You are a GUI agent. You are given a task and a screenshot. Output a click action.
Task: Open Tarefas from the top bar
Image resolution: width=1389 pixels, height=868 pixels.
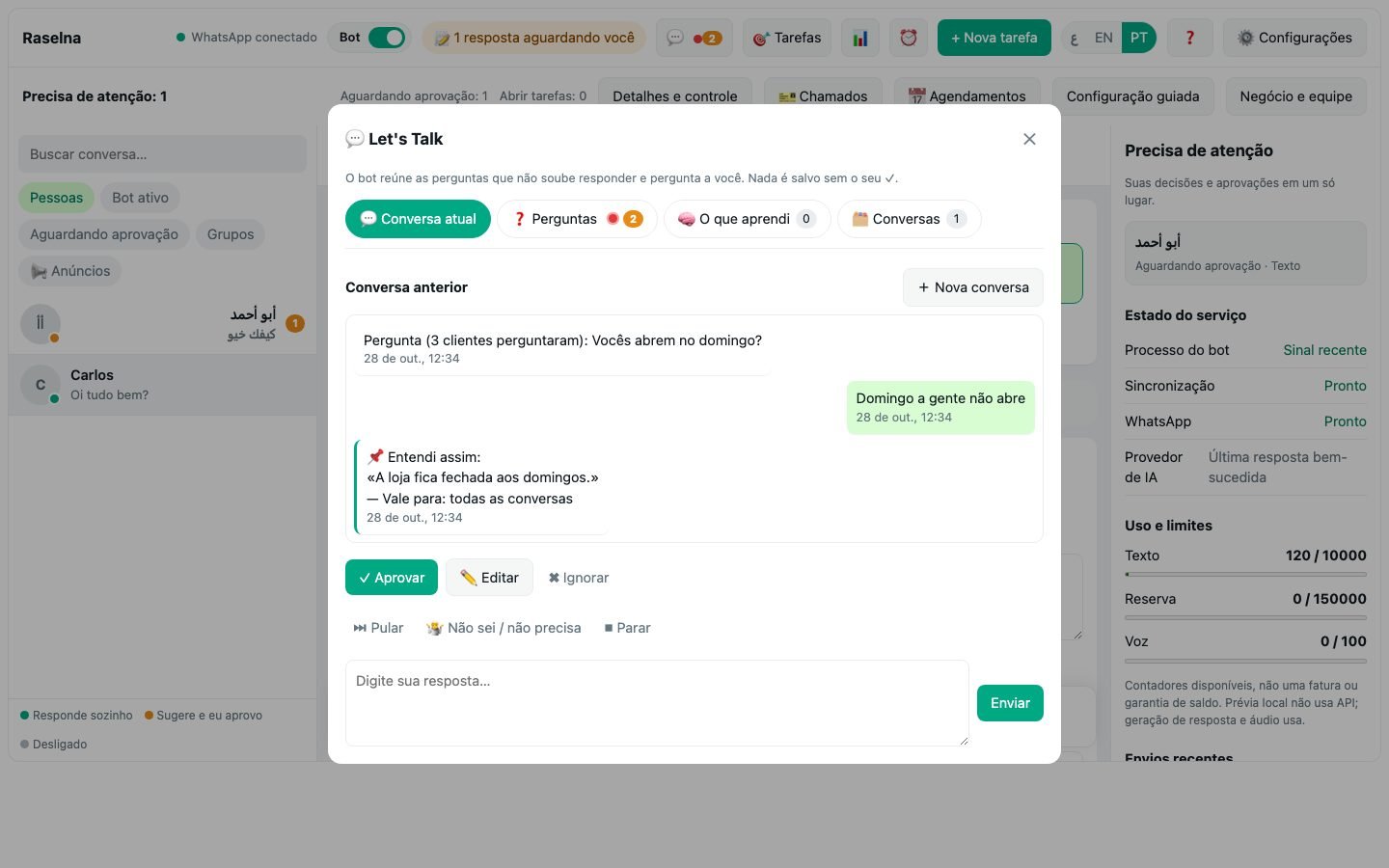point(787,38)
